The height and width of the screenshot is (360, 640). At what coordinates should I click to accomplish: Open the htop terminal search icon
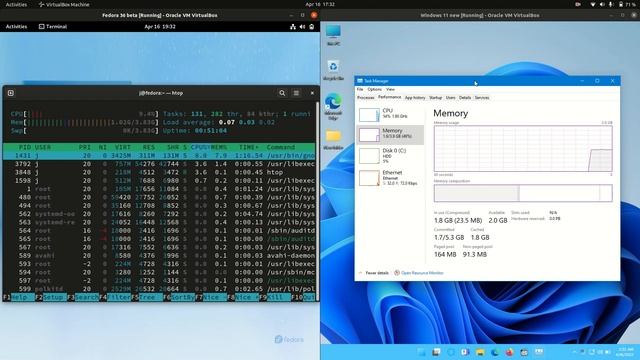(x=282, y=93)
